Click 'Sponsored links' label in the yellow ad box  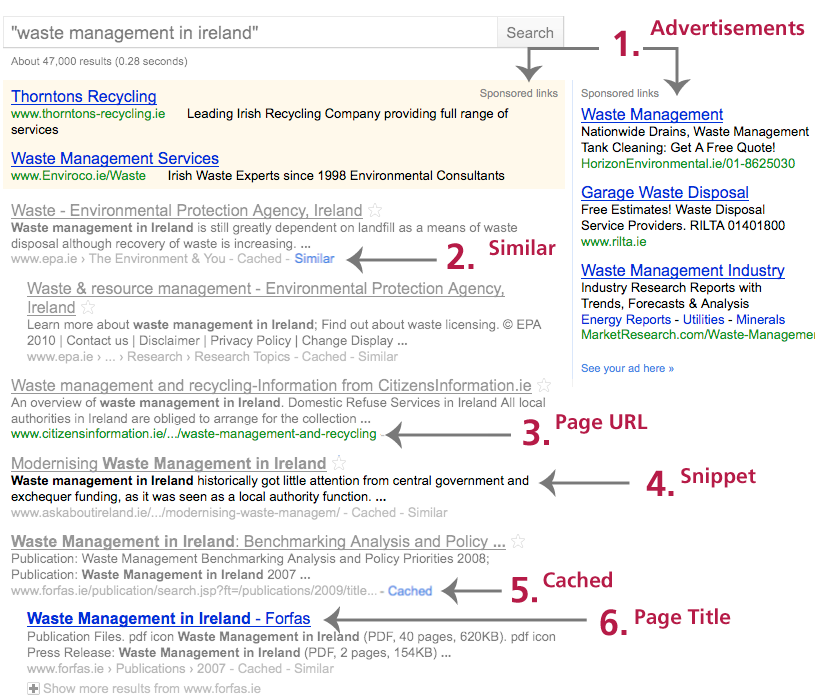coord(519,93)
